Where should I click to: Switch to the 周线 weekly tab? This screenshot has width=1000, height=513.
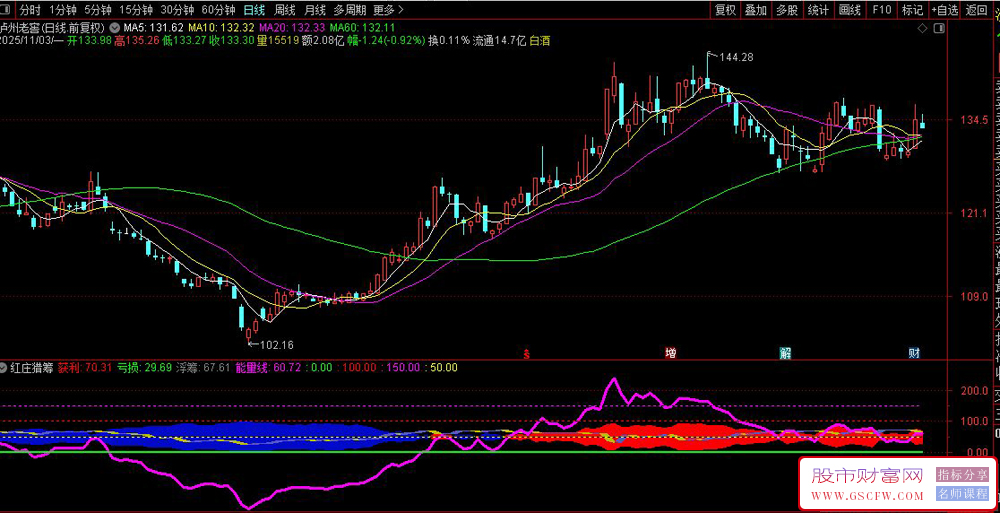point(285,10)
